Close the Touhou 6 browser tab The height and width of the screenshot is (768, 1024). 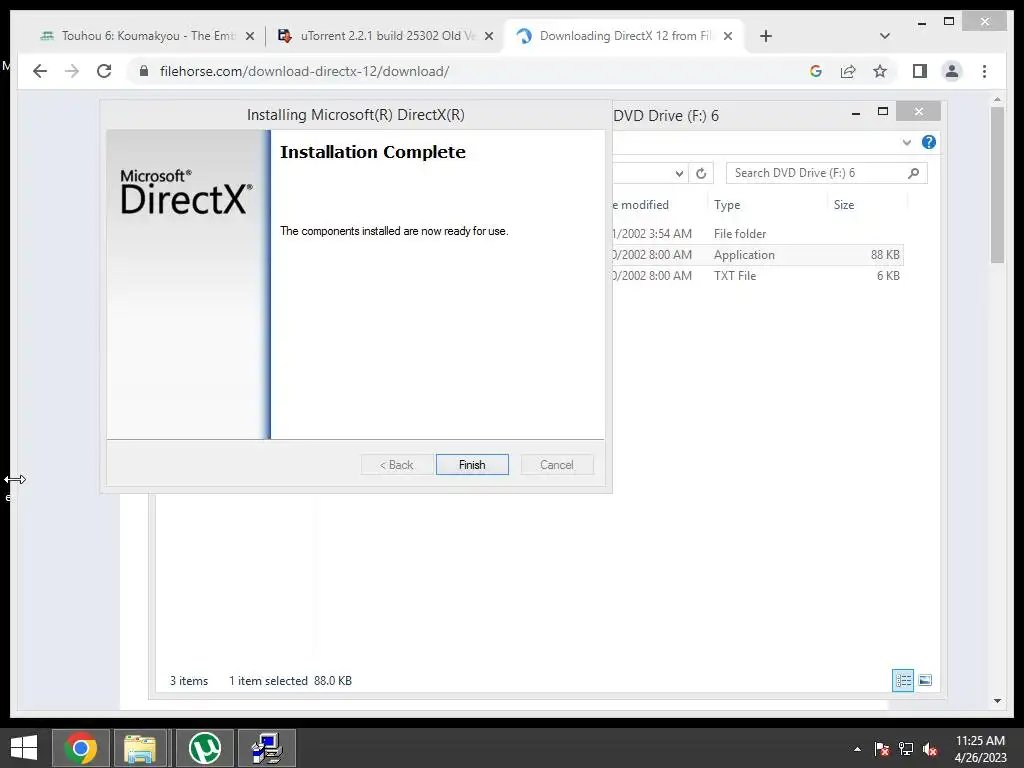(x=249, y=37)
